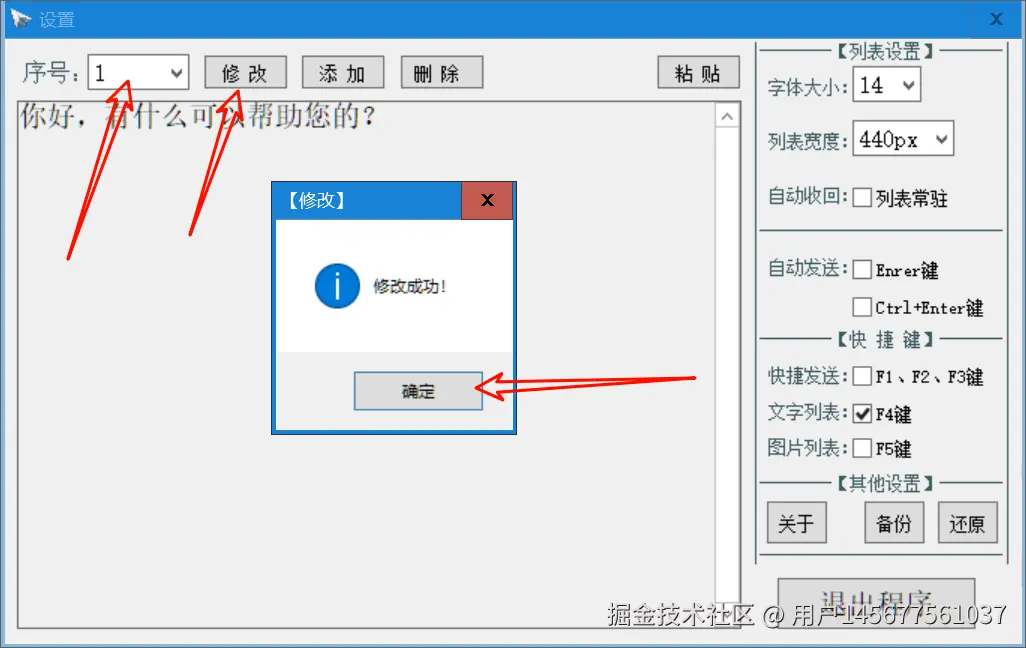
Task: Toggle the Ctrl+Enter键 auto-send checkbox
Action: coord(862,307)
